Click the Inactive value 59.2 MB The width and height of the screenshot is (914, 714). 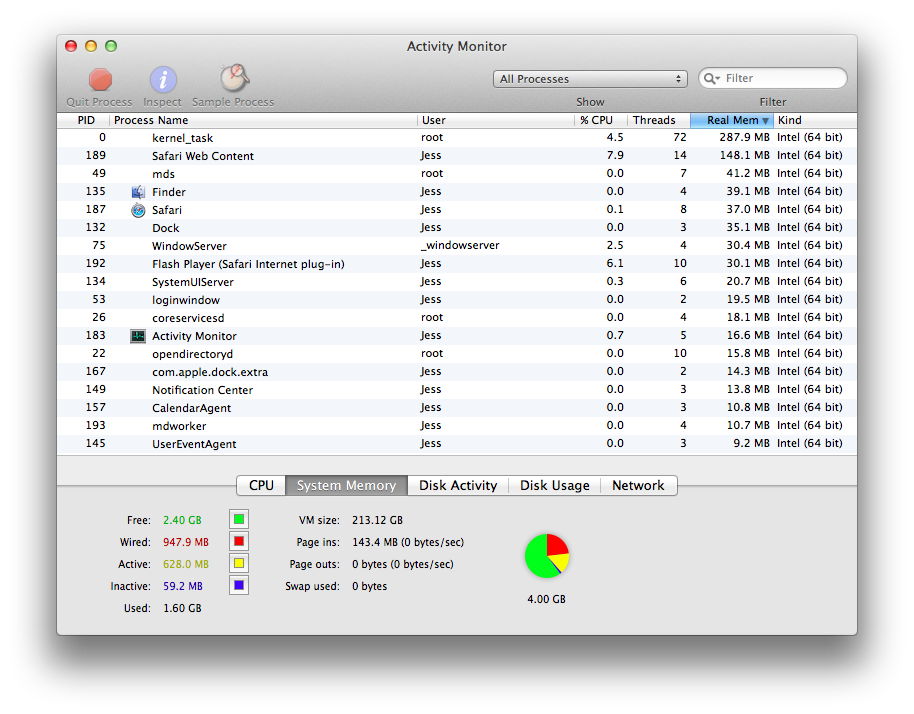coord(183,586)
